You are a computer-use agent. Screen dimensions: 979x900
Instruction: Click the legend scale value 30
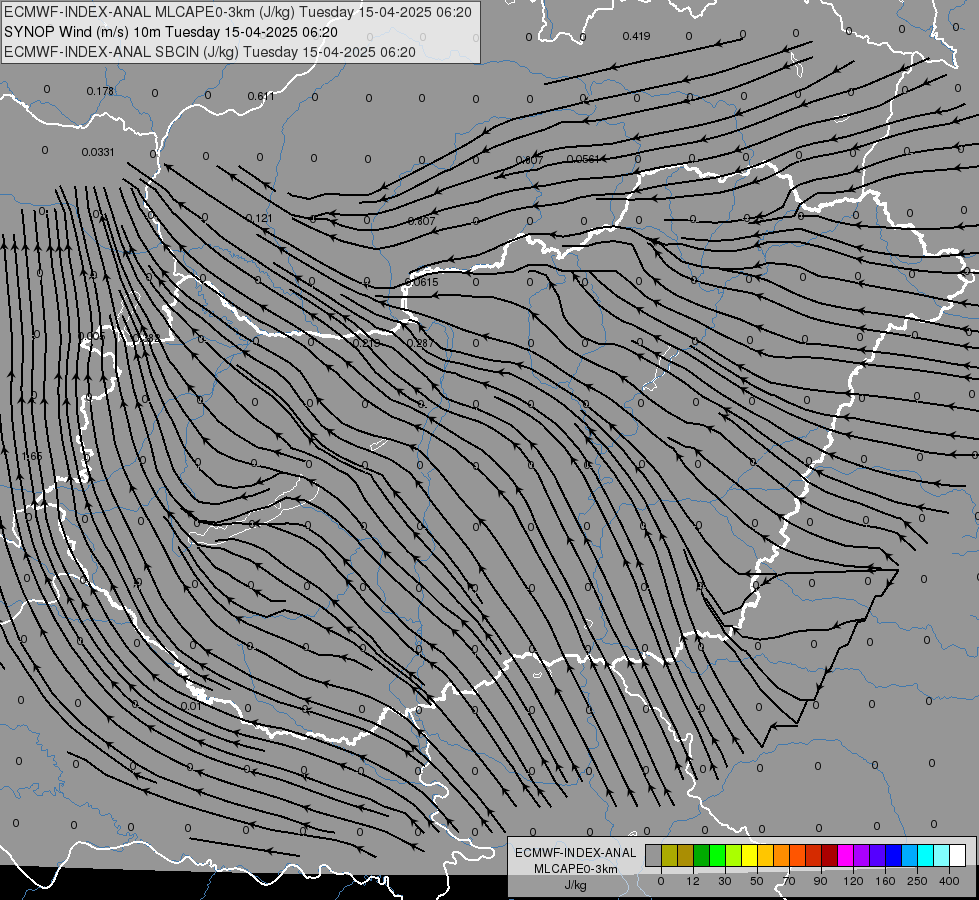coord(725,881)
